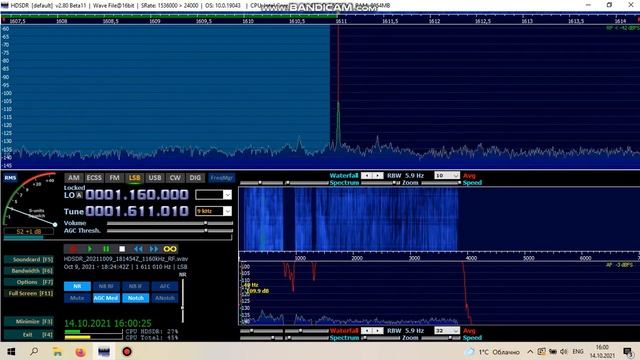
Task: Open Windows Start menu
Action: pyautogui.click(x=11, y=351)
